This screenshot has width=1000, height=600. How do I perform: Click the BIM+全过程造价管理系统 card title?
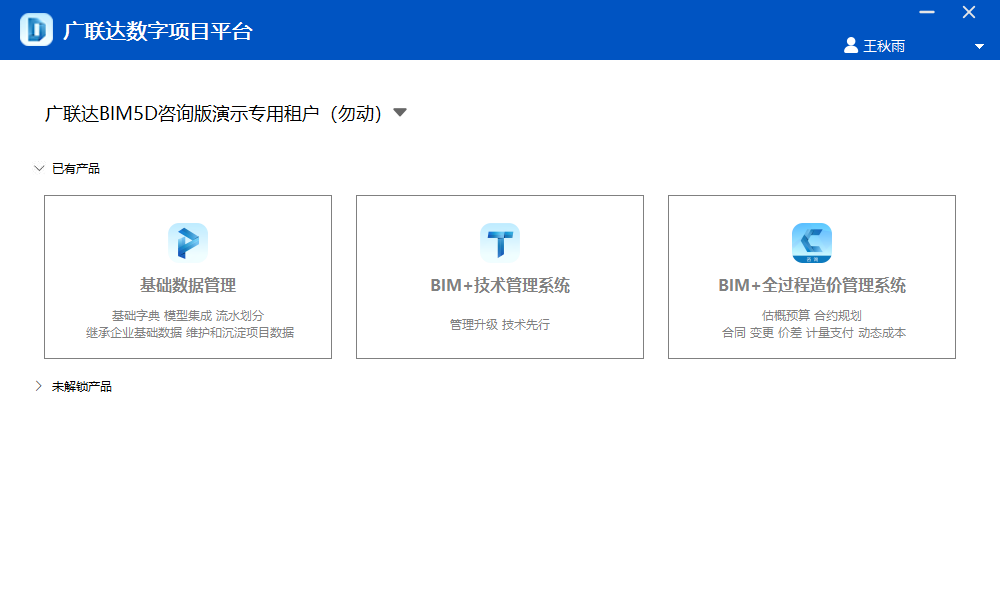[811, 285]
